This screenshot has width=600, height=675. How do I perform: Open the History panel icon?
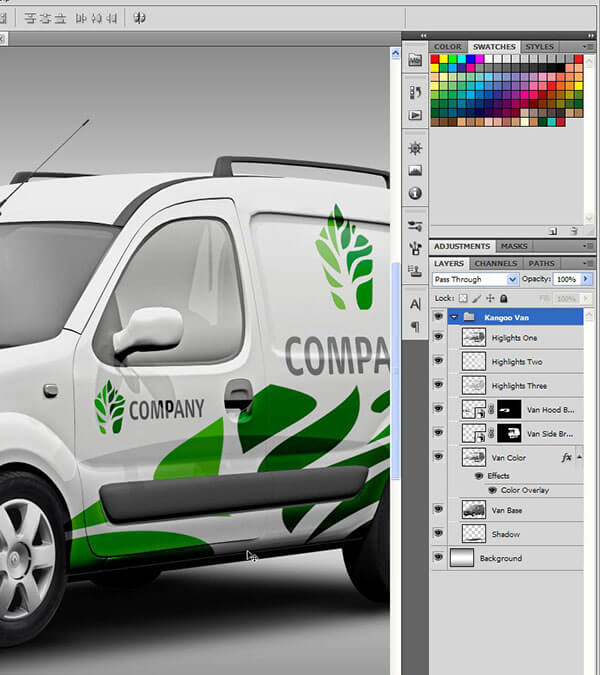[415, 92]
